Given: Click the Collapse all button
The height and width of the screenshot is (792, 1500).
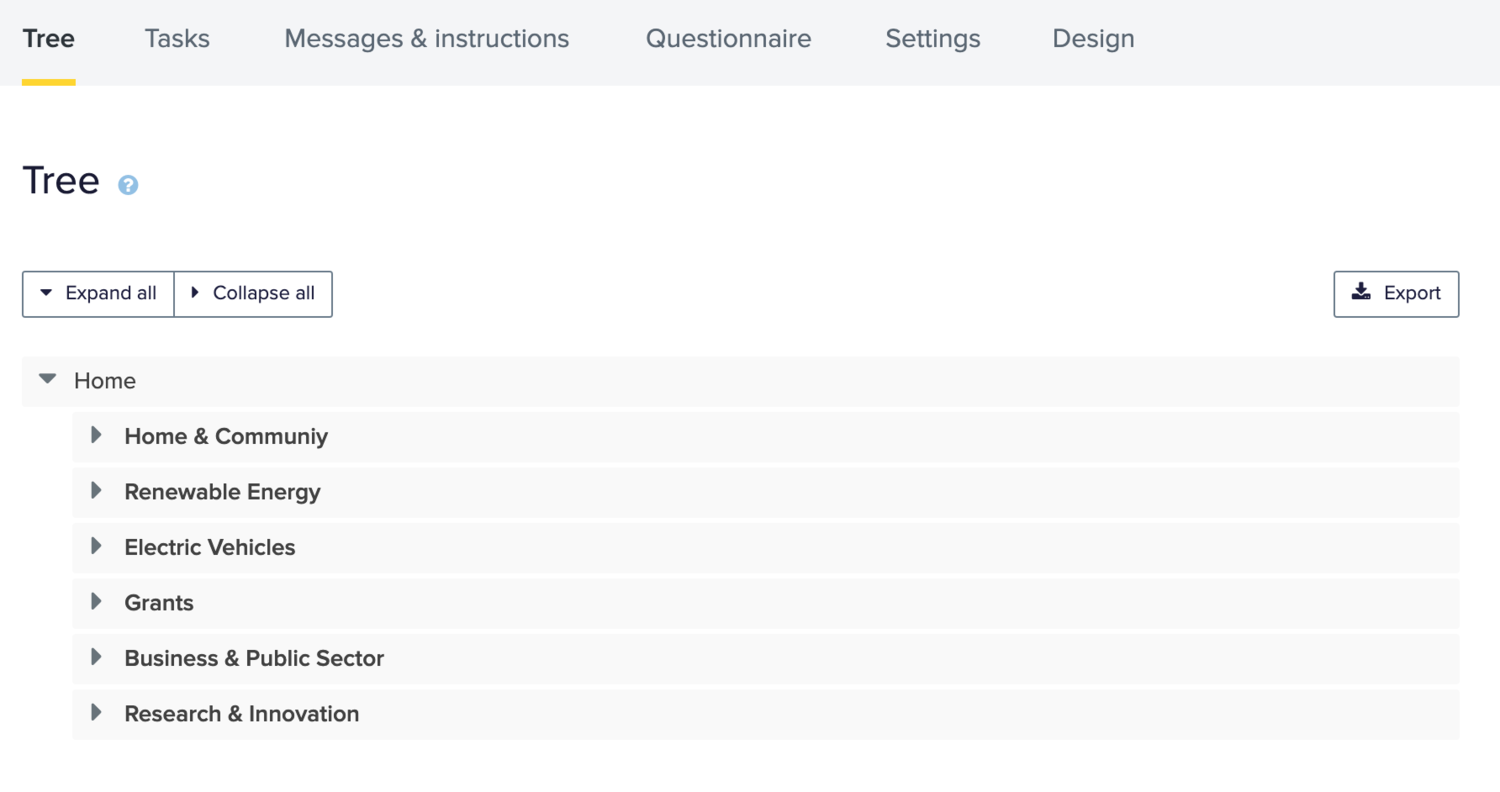Looking at the screenshot, I should (x=253, y=293).
